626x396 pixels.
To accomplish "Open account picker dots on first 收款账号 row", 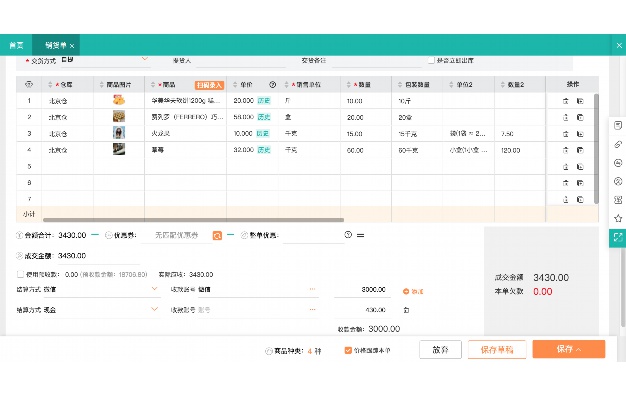I will pos(312,289).
